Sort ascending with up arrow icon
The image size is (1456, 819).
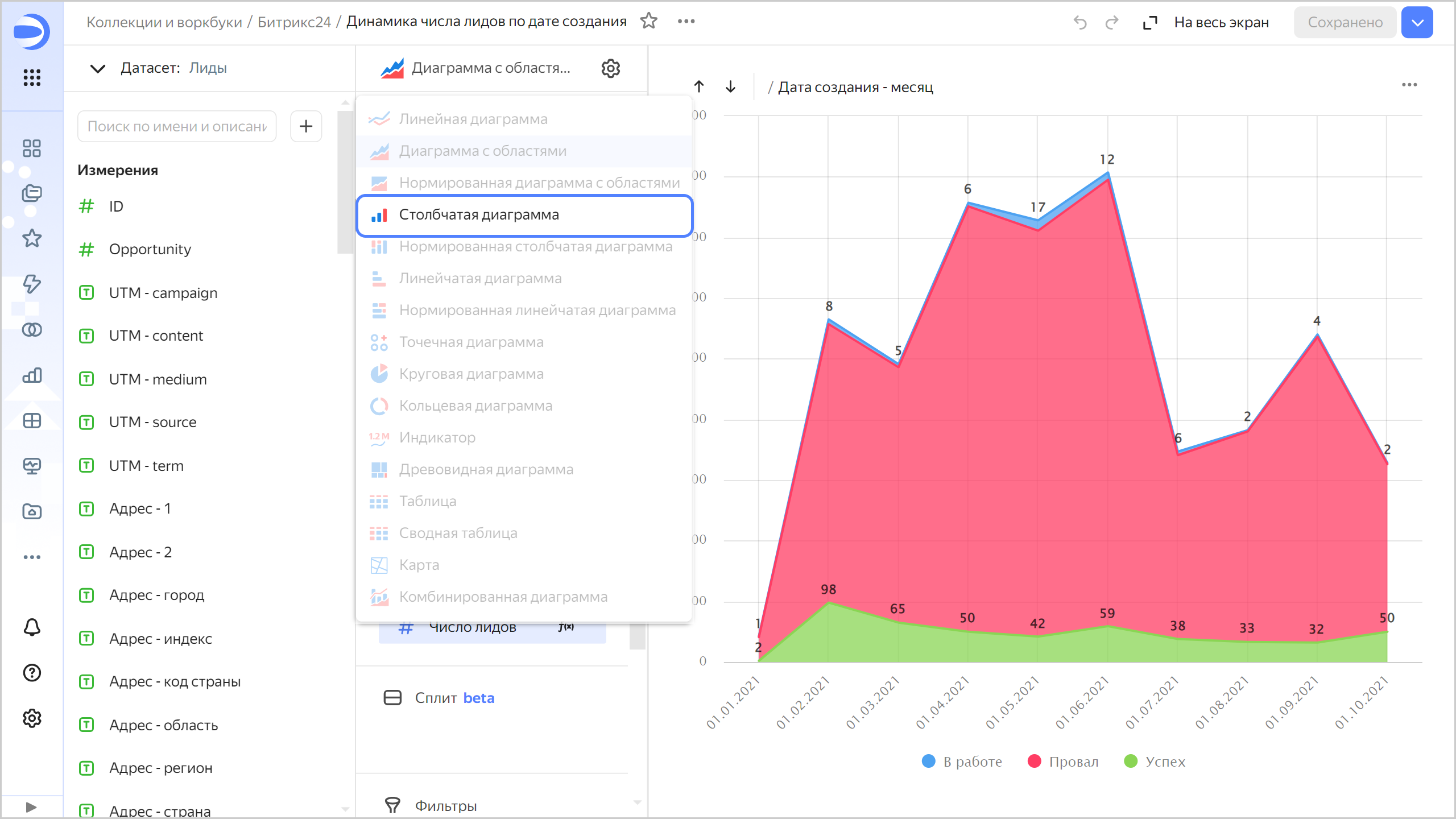699,86
